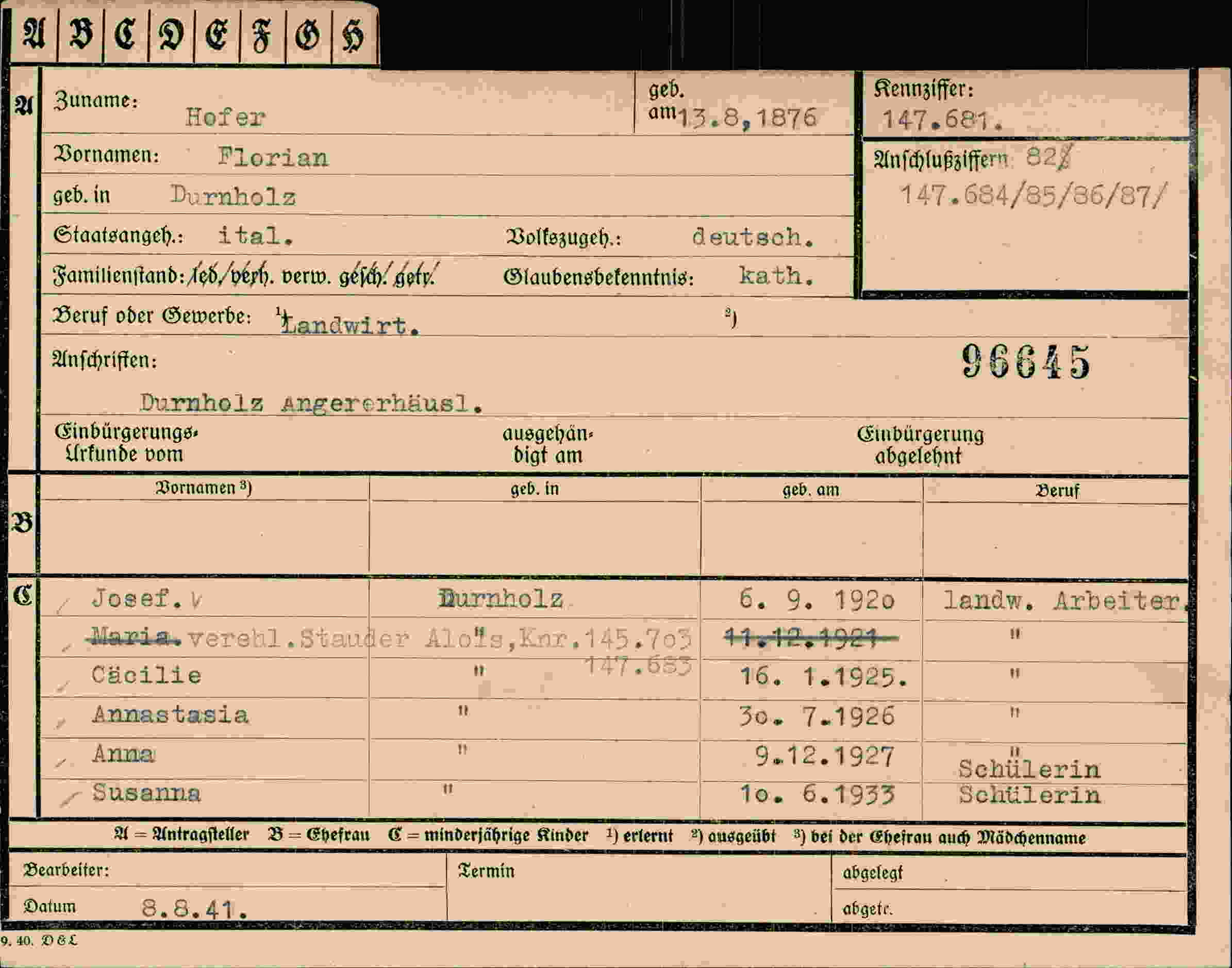The width and height of the screenshot is (1232, 968).
Task: Click the religion value 'kath.'
Action: pos(776,276)
